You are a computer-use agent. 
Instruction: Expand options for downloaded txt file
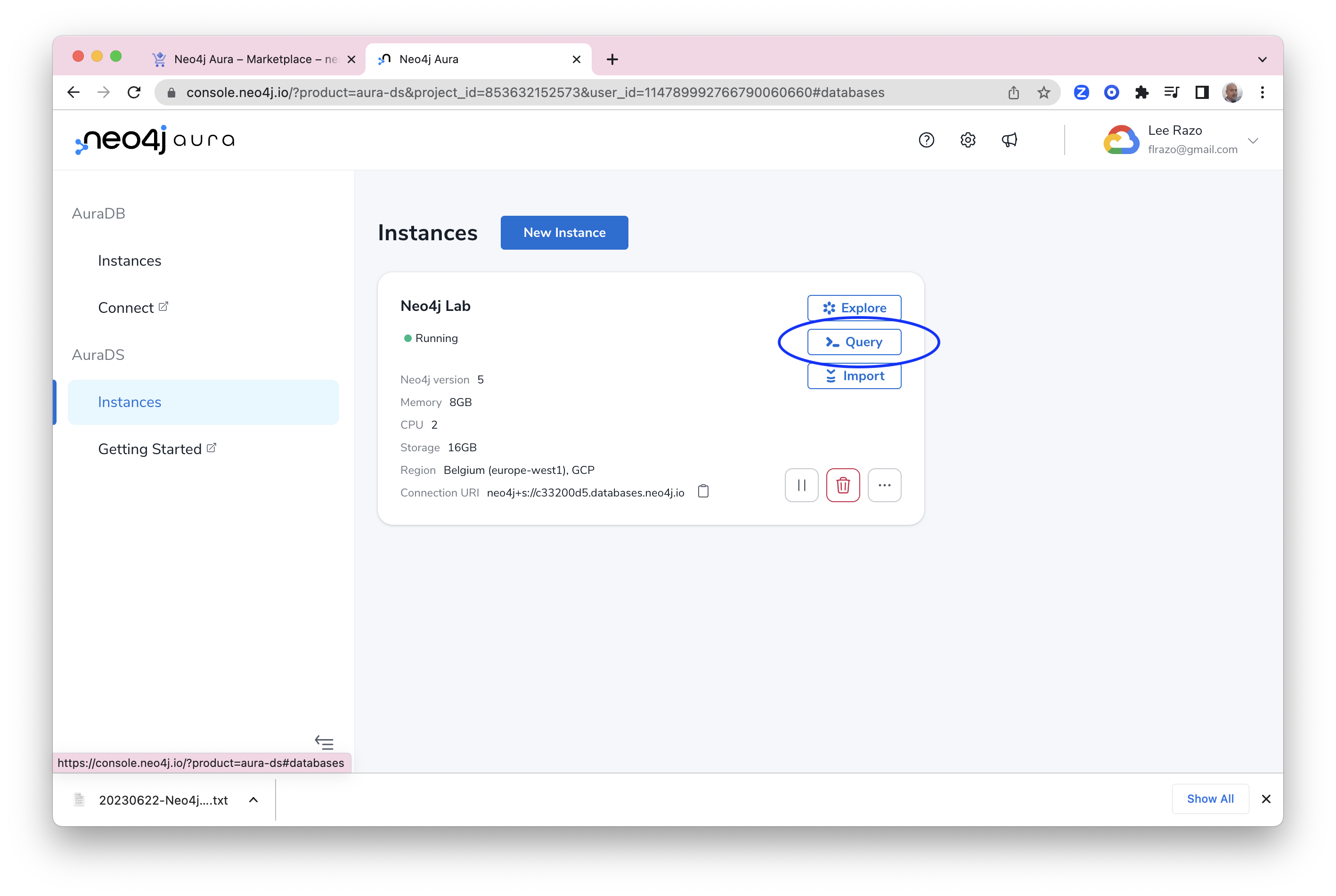(x=253, y=799)
